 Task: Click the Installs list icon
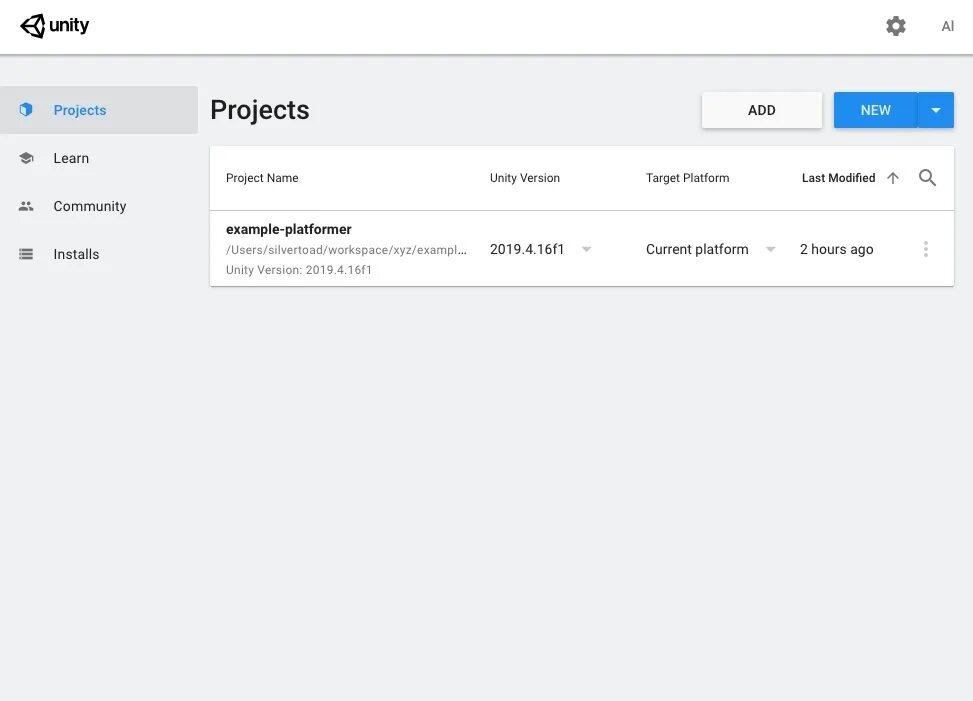click(x=26, y=254)
